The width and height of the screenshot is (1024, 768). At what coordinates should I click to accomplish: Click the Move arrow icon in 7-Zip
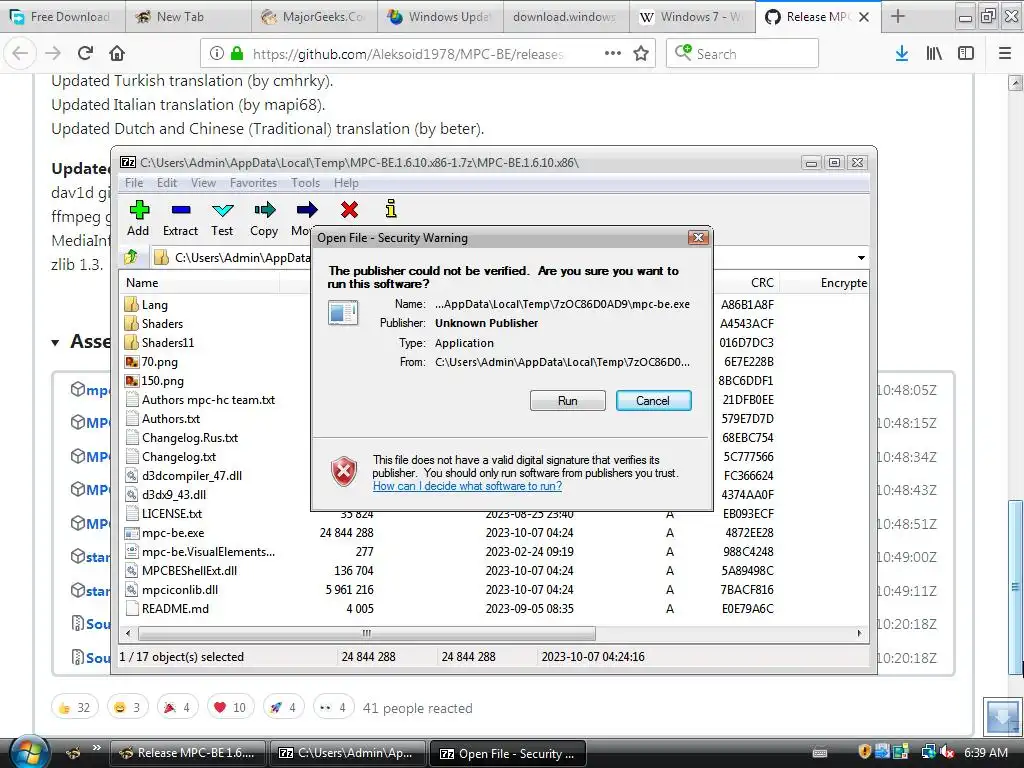(306, 210)
